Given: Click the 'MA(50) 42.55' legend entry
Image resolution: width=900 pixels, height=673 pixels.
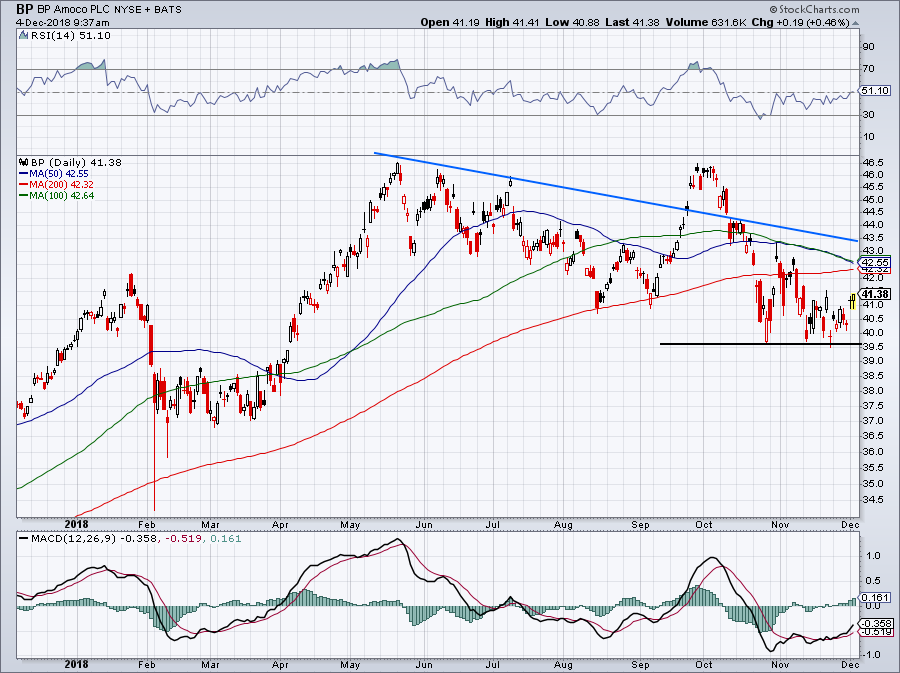Looking at the screenshot, I should click(x=59, y=173).
